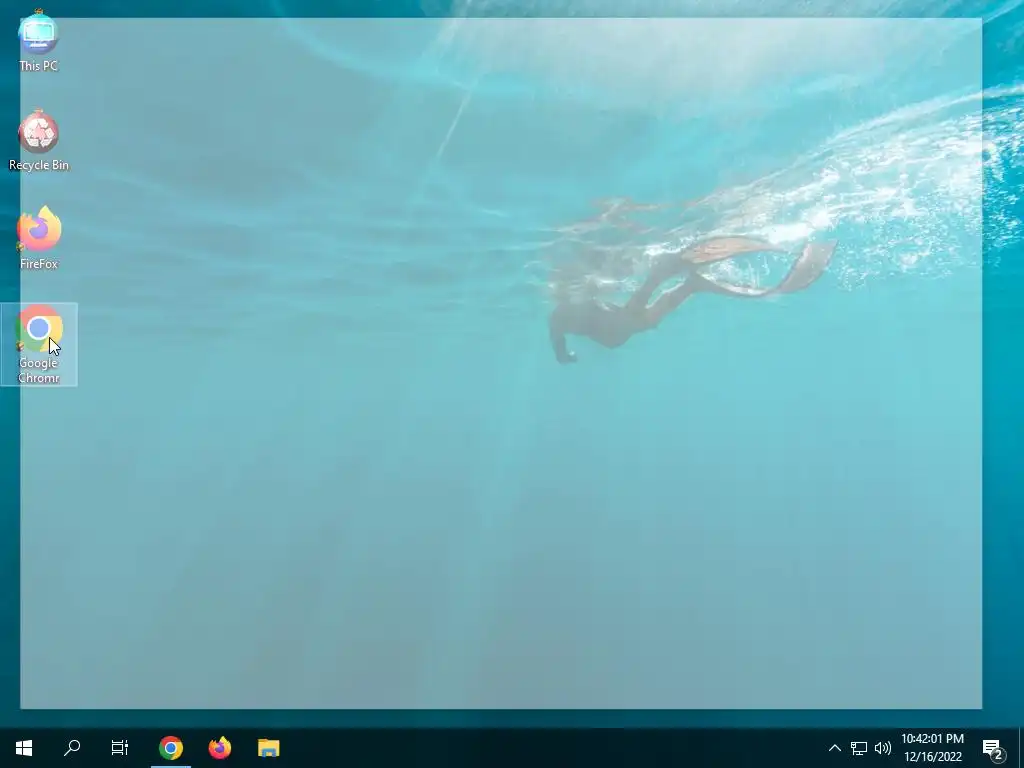
Task: Select the FireFox desktop shortcut
Action: (39, 238)
